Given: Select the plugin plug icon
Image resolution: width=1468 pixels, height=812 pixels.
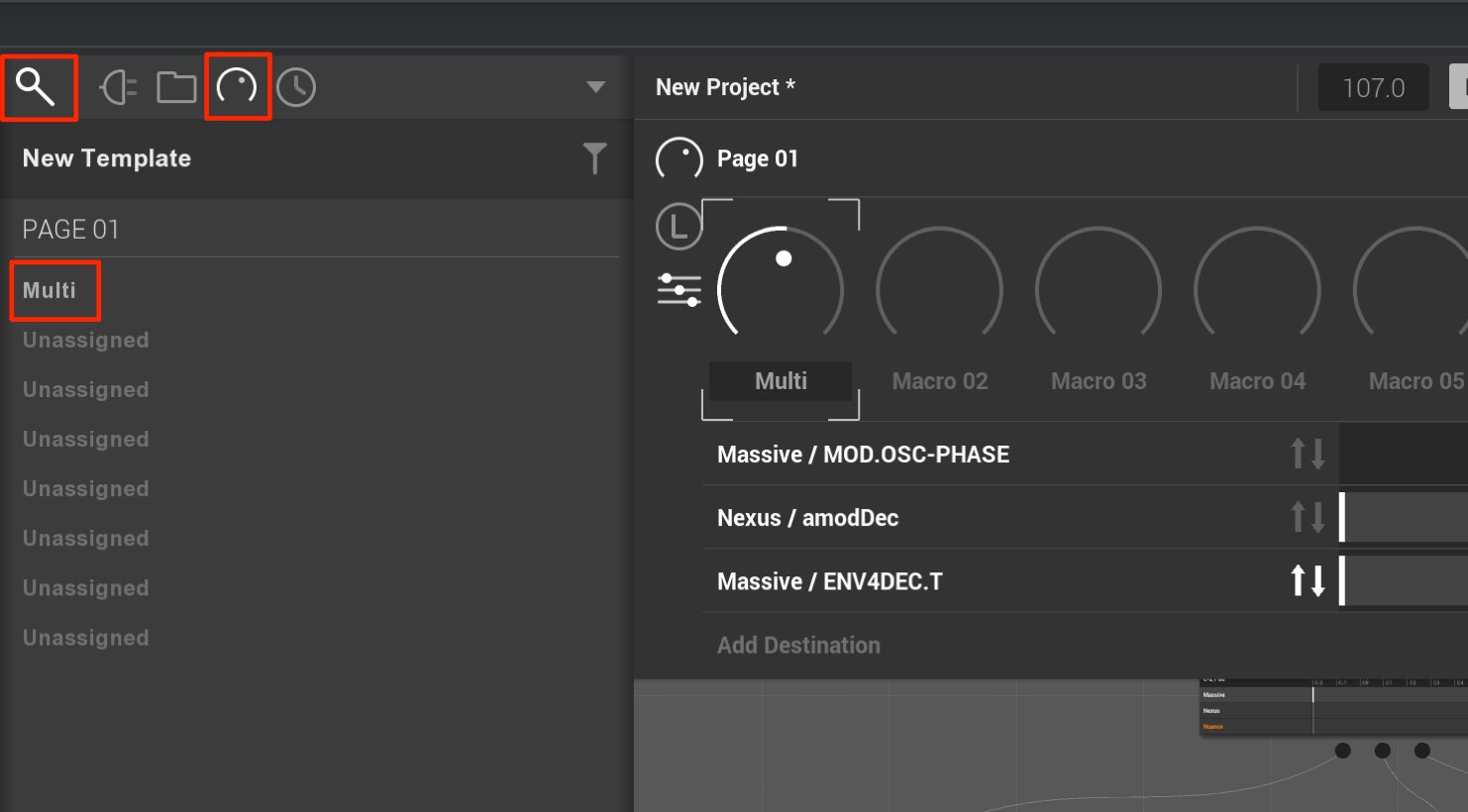Looking at the screenshot, I should click(x=118, y=88).
